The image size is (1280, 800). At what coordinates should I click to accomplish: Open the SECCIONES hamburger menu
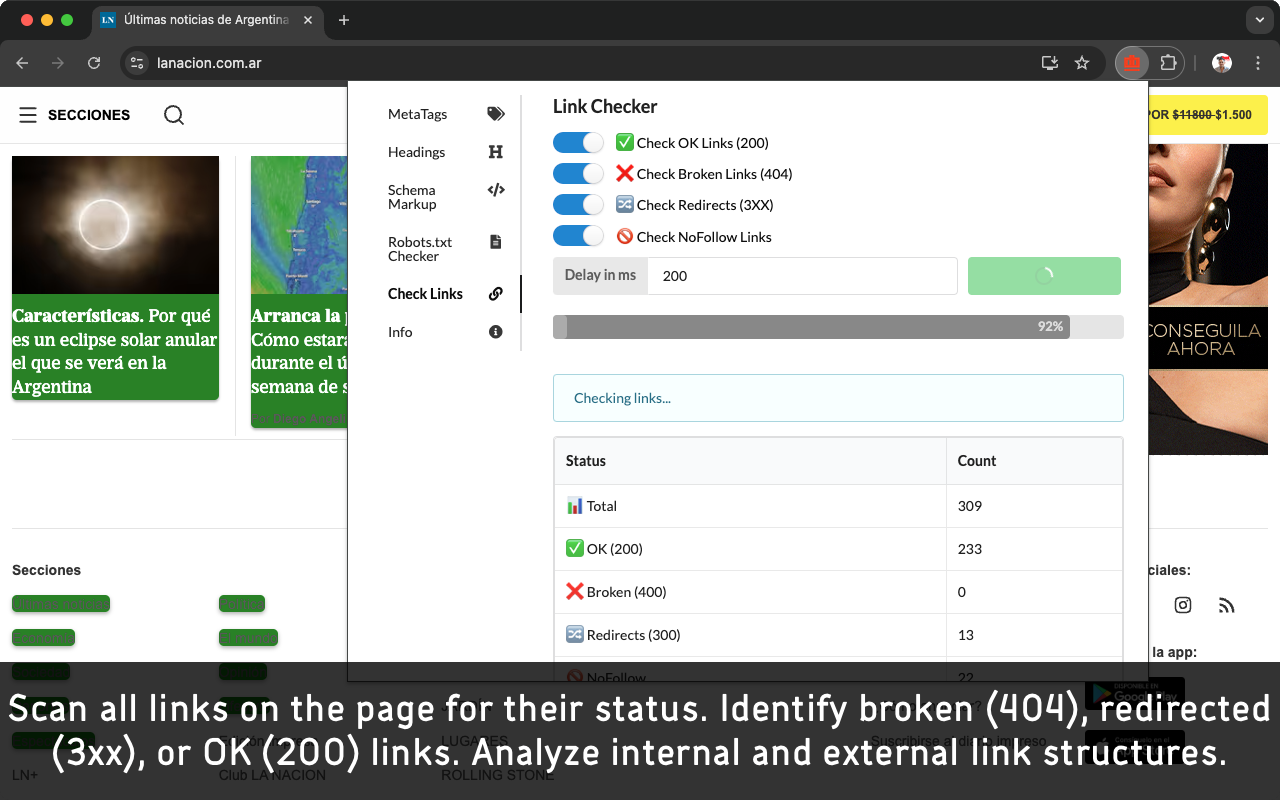pos(28,115)
